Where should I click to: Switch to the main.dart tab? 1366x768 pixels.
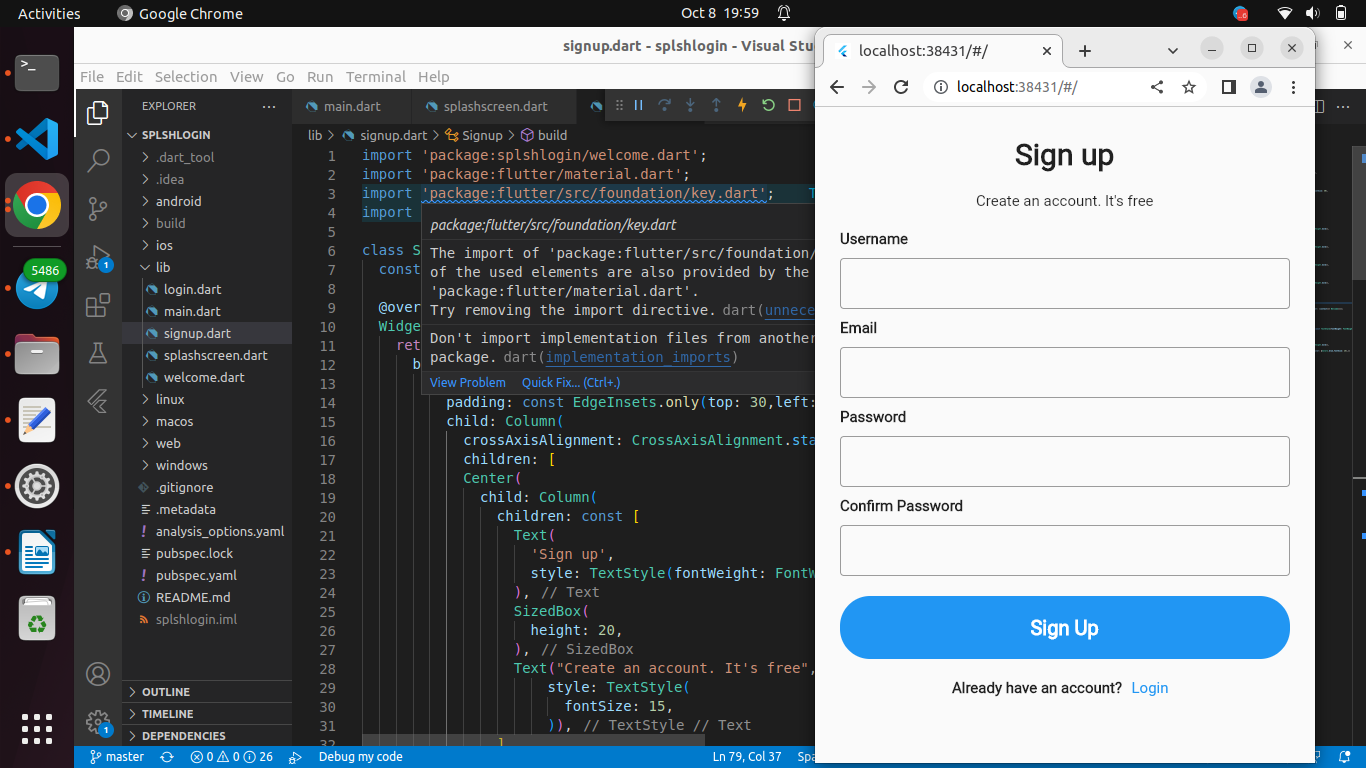[351, 106]
